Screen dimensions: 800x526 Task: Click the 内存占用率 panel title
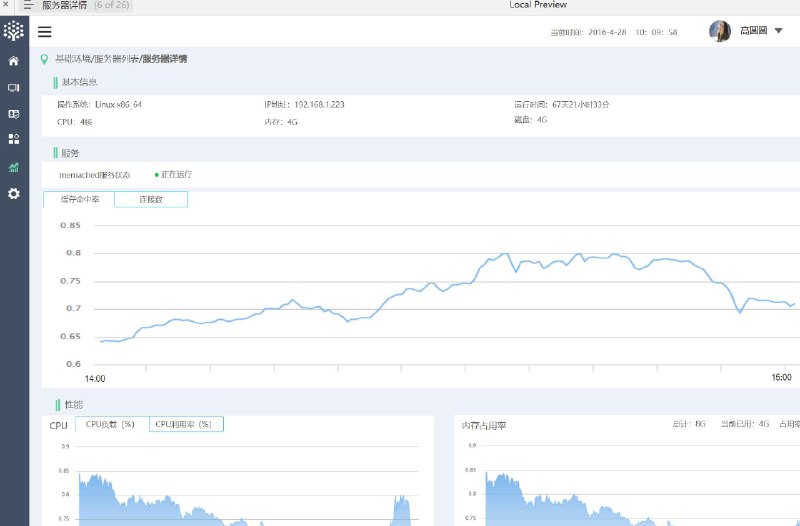(484, 425)
